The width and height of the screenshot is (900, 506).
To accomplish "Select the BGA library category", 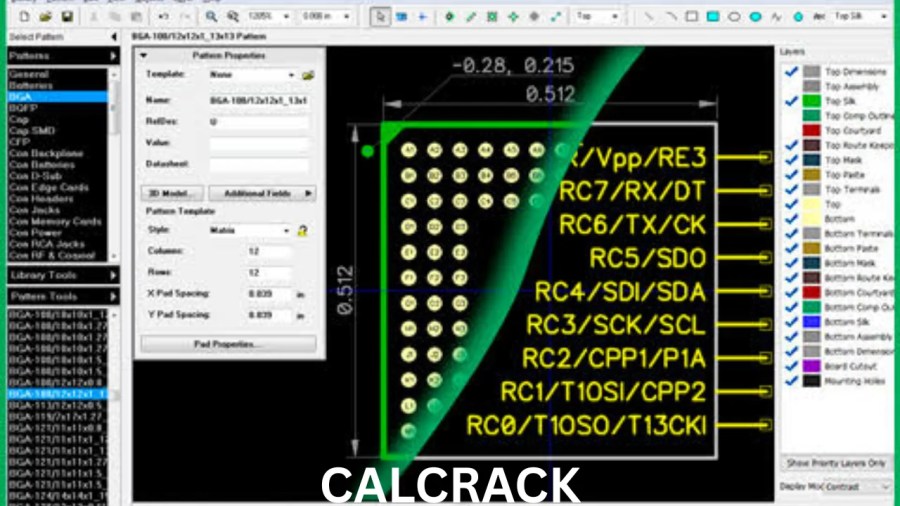I will (x=57, y=96).
